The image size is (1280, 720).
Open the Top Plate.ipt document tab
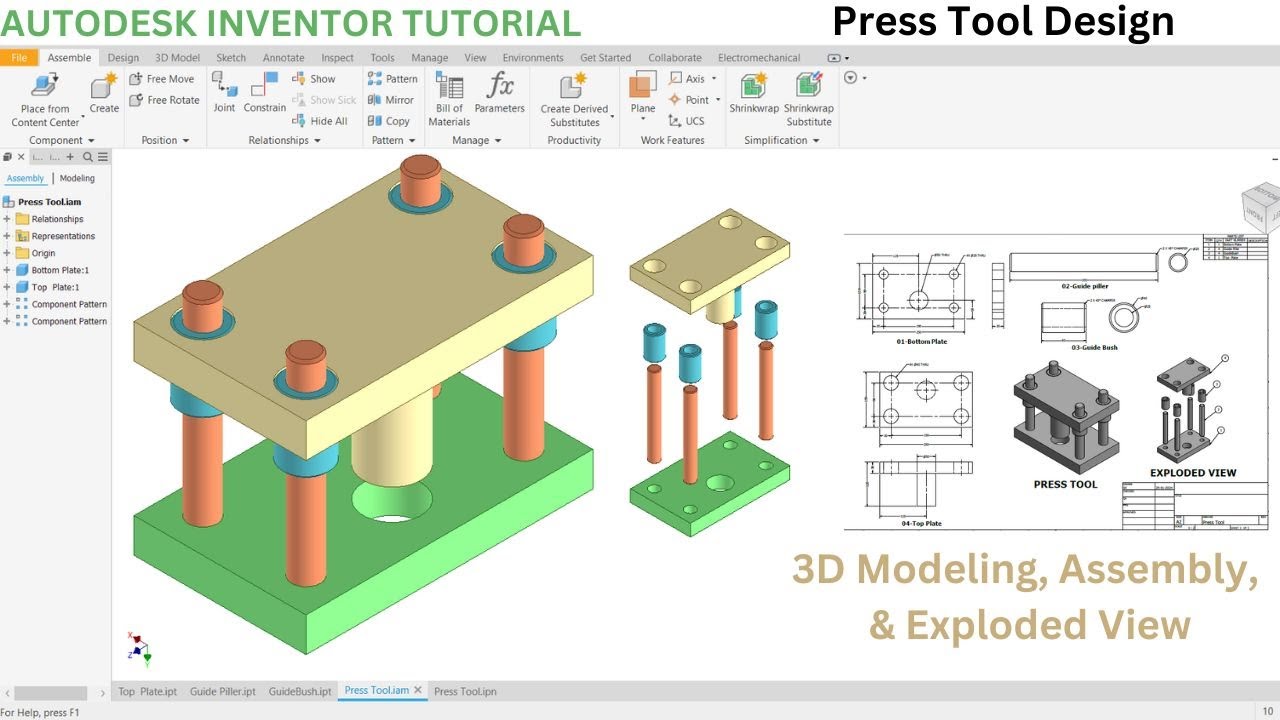click(148, 691)
